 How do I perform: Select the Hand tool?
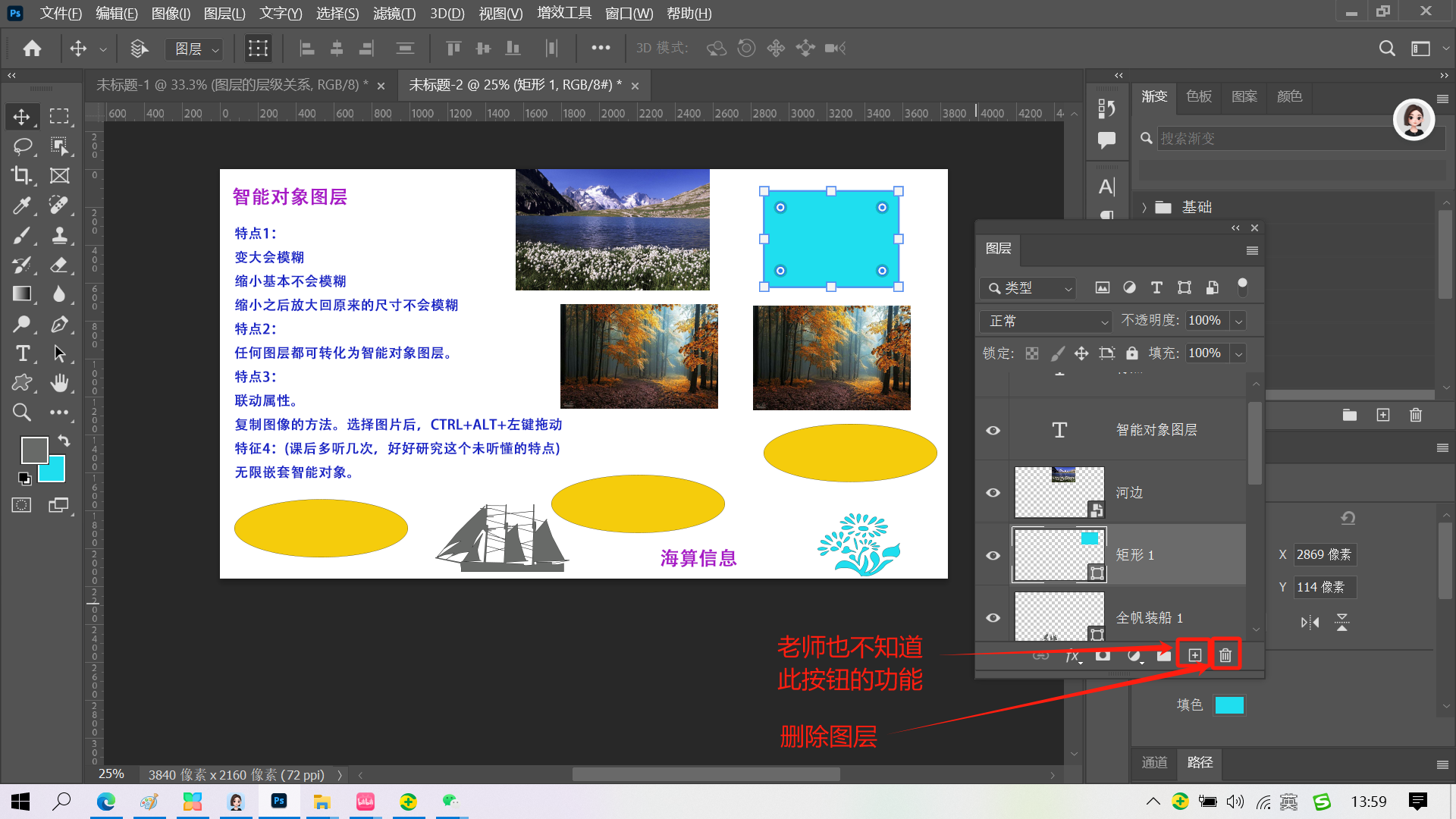click(59, 383)
